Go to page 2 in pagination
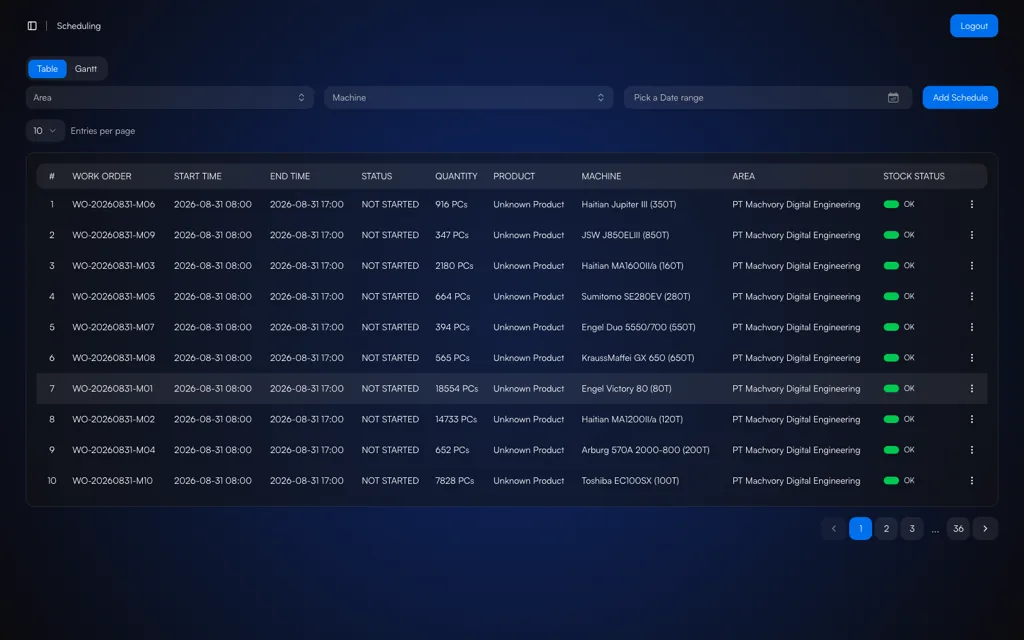 click(886, 528)
